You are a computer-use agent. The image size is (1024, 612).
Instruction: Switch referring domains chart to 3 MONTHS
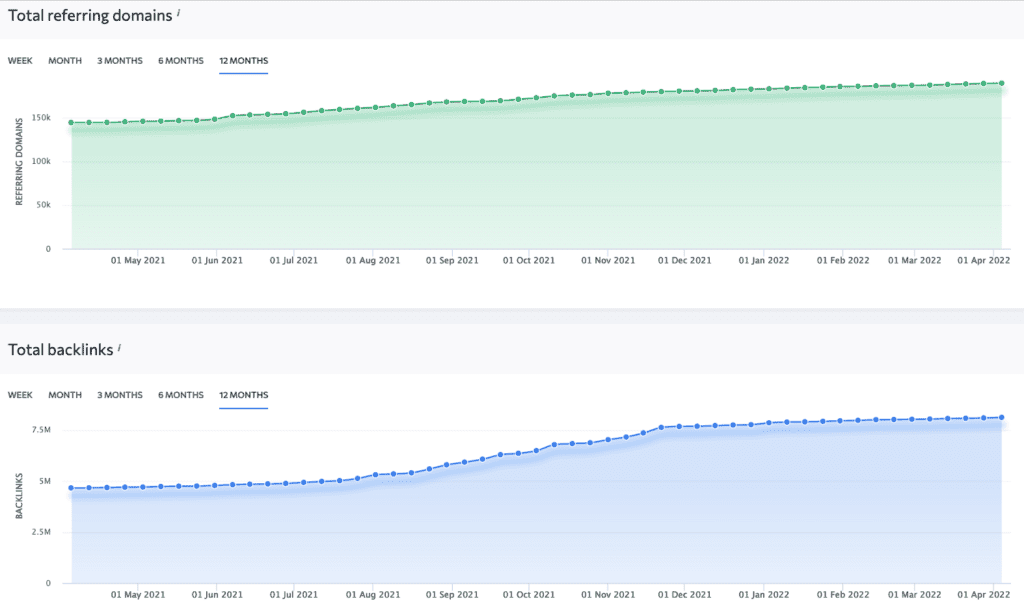(x=119, y=61)
